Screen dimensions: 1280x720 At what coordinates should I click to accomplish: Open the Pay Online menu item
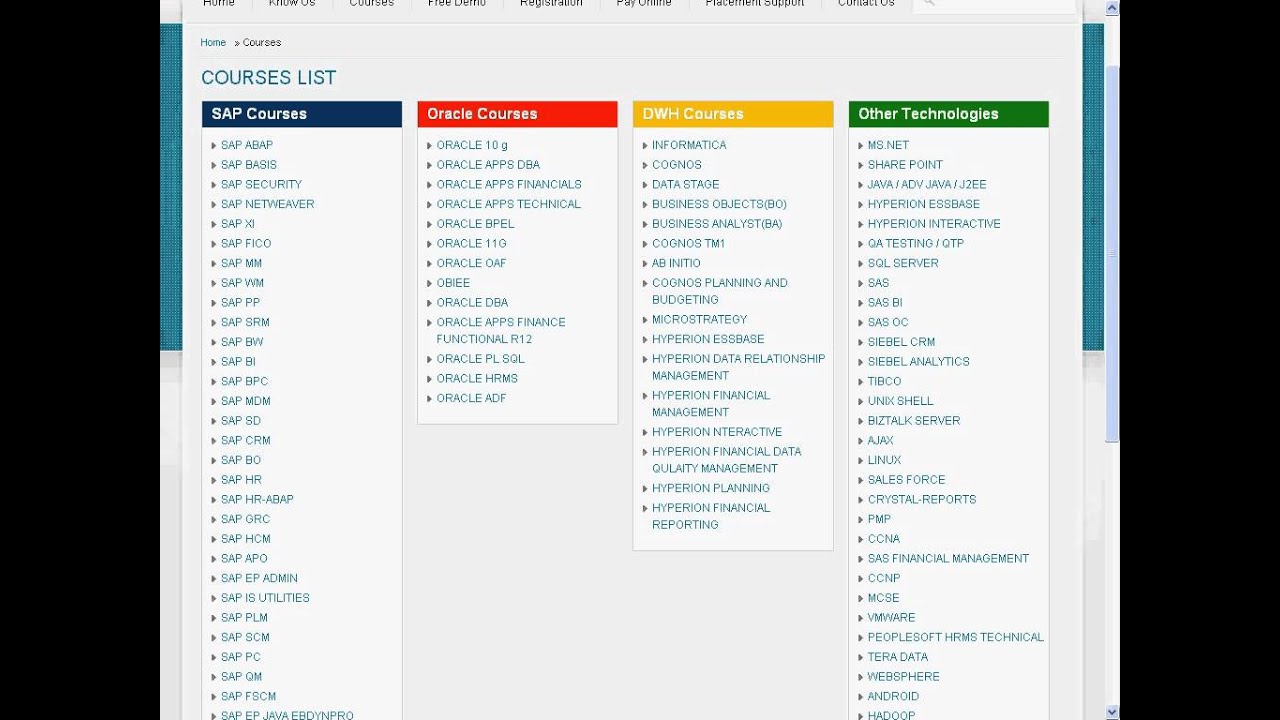click(x=644, y=4)
